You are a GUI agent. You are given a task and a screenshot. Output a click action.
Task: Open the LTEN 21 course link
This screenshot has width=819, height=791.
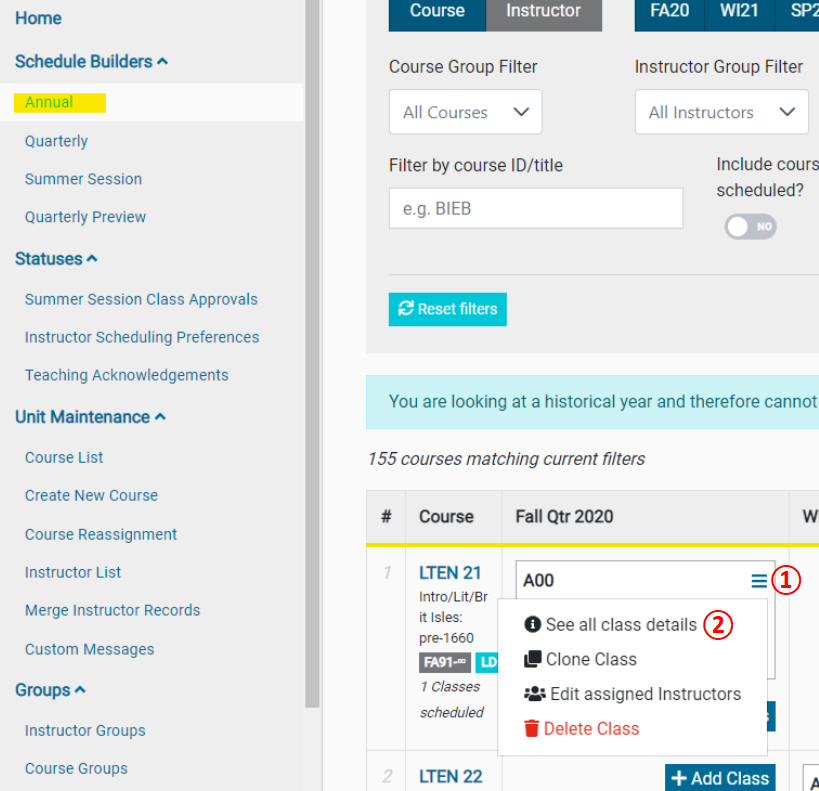450,573
